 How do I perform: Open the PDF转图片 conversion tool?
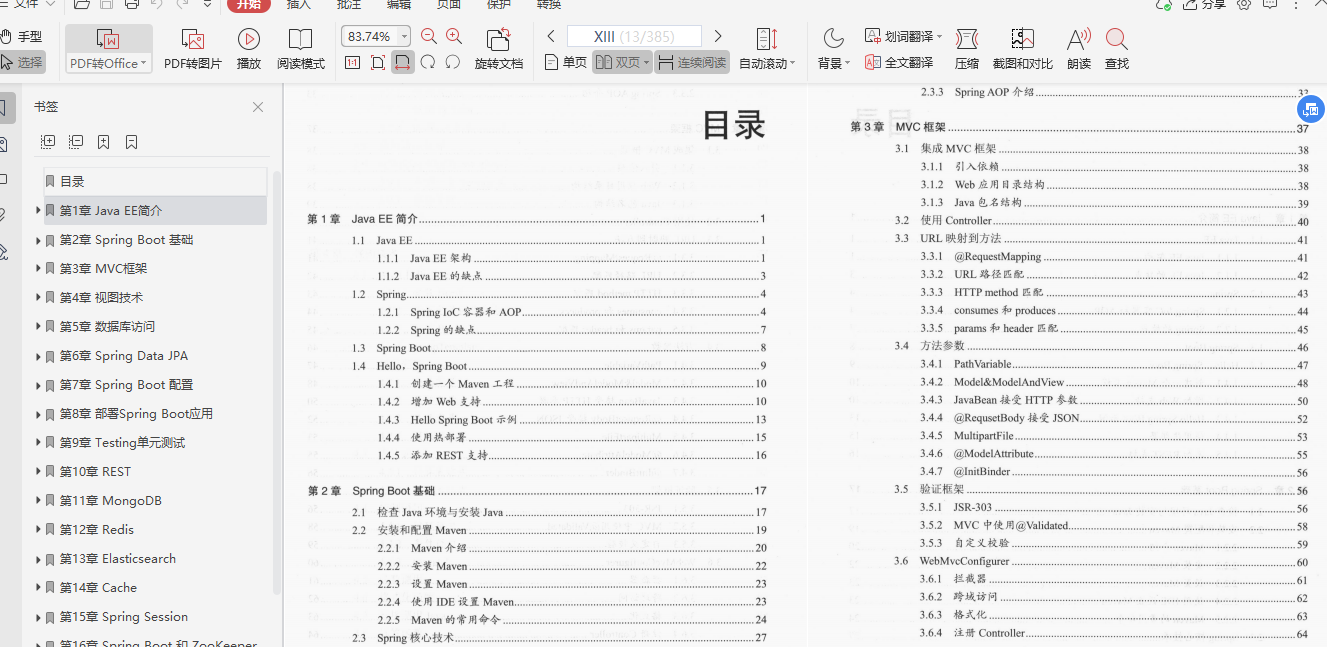click(x=193, y=47)
